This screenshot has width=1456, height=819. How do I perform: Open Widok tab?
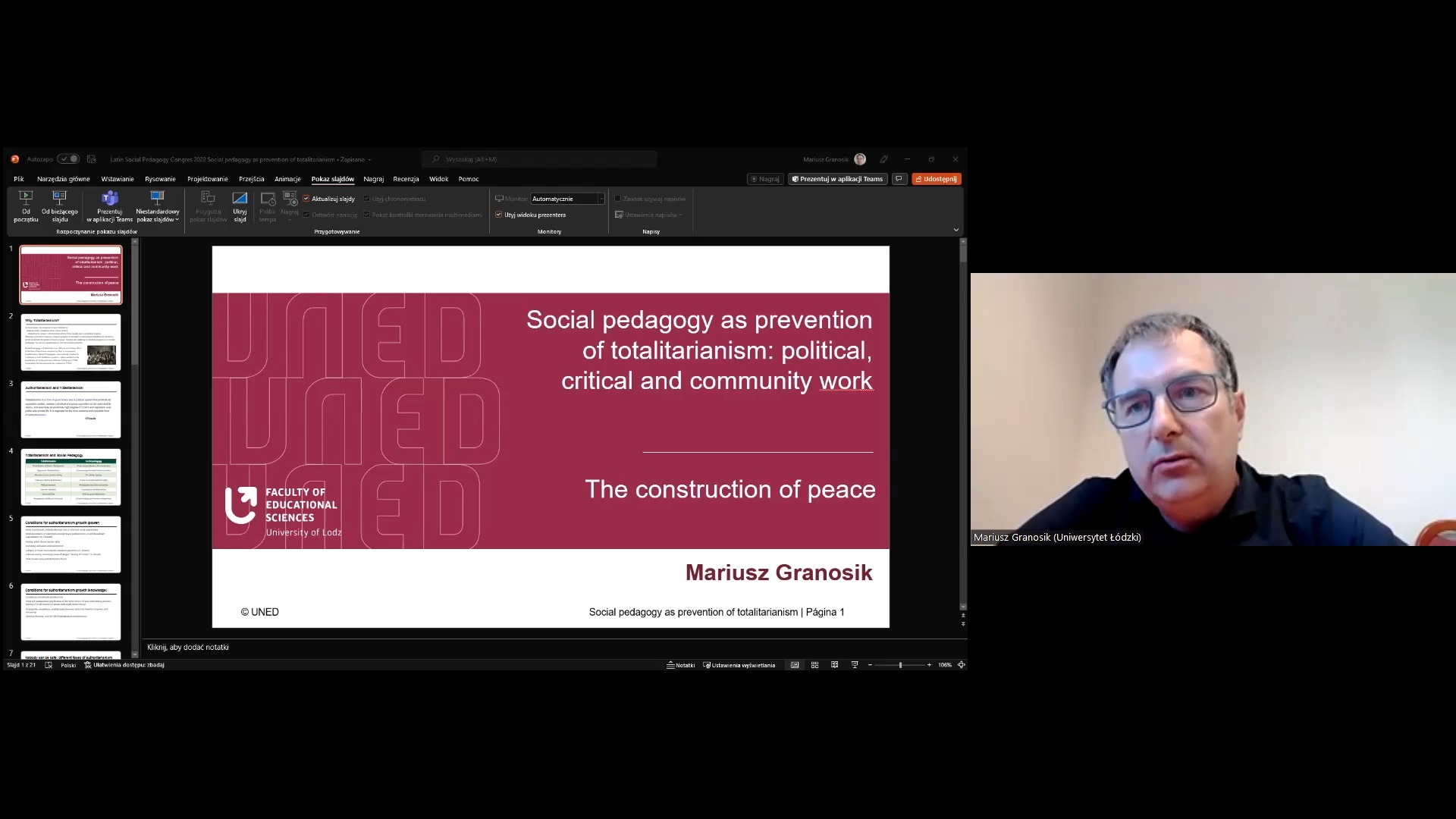tap(438, 179)
